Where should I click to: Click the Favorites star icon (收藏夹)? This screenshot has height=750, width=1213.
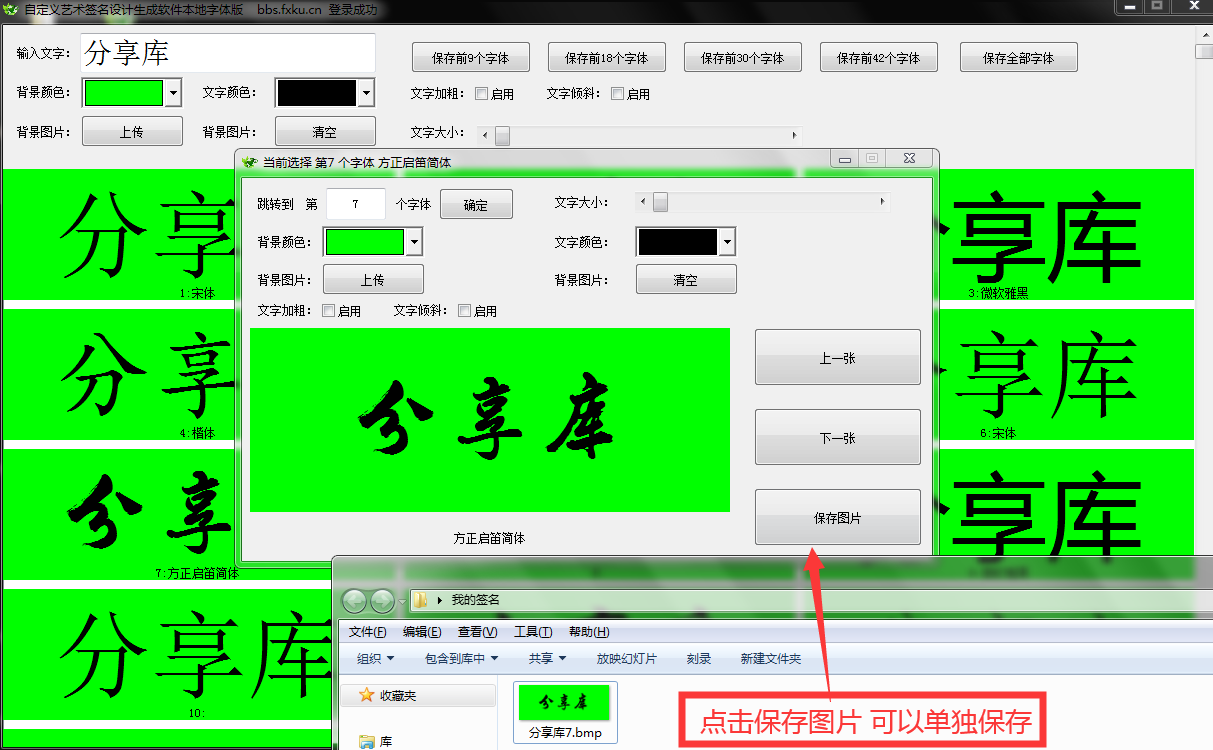pos(367,695)
